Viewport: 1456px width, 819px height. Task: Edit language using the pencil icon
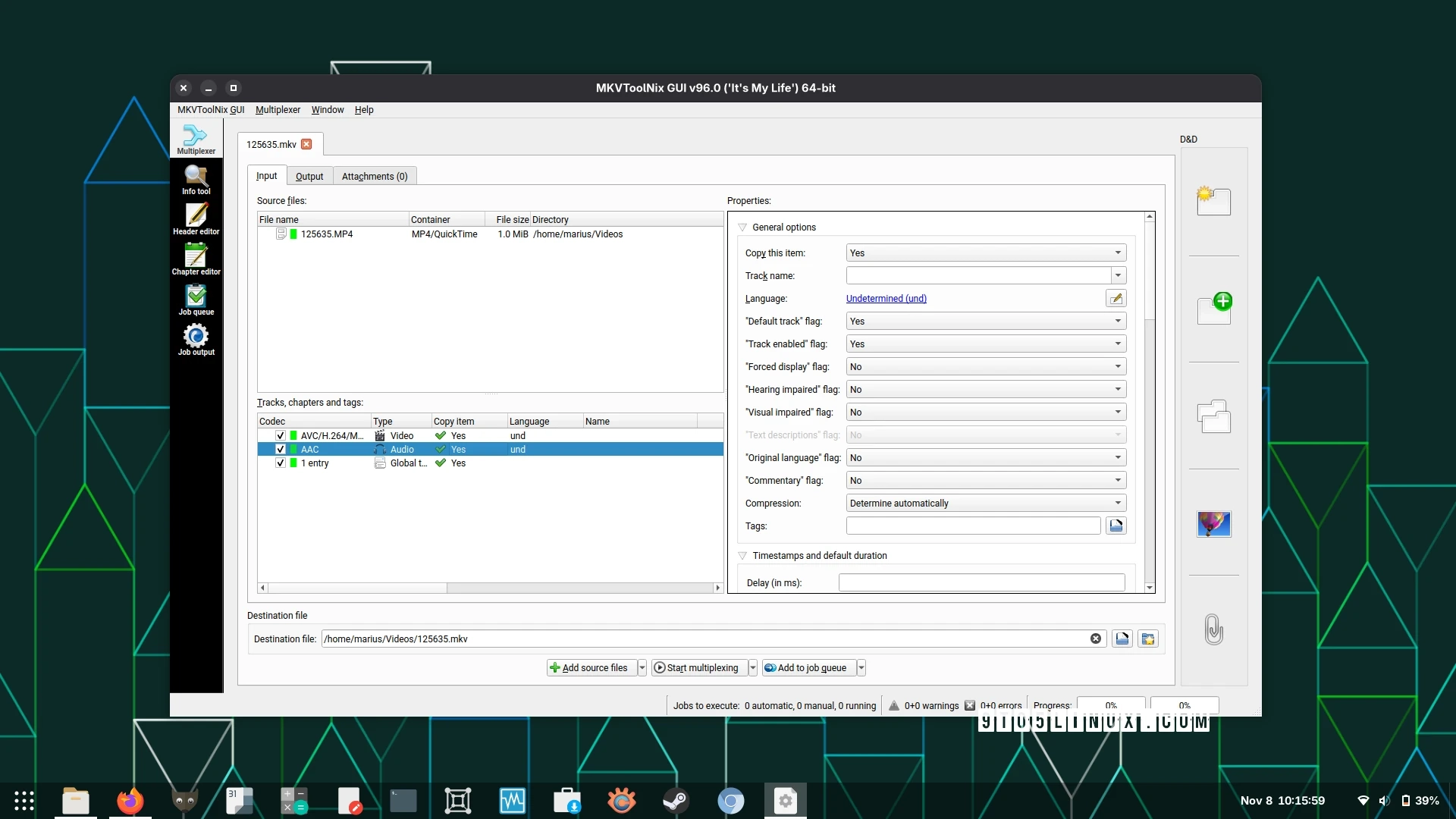(1116, 298)
